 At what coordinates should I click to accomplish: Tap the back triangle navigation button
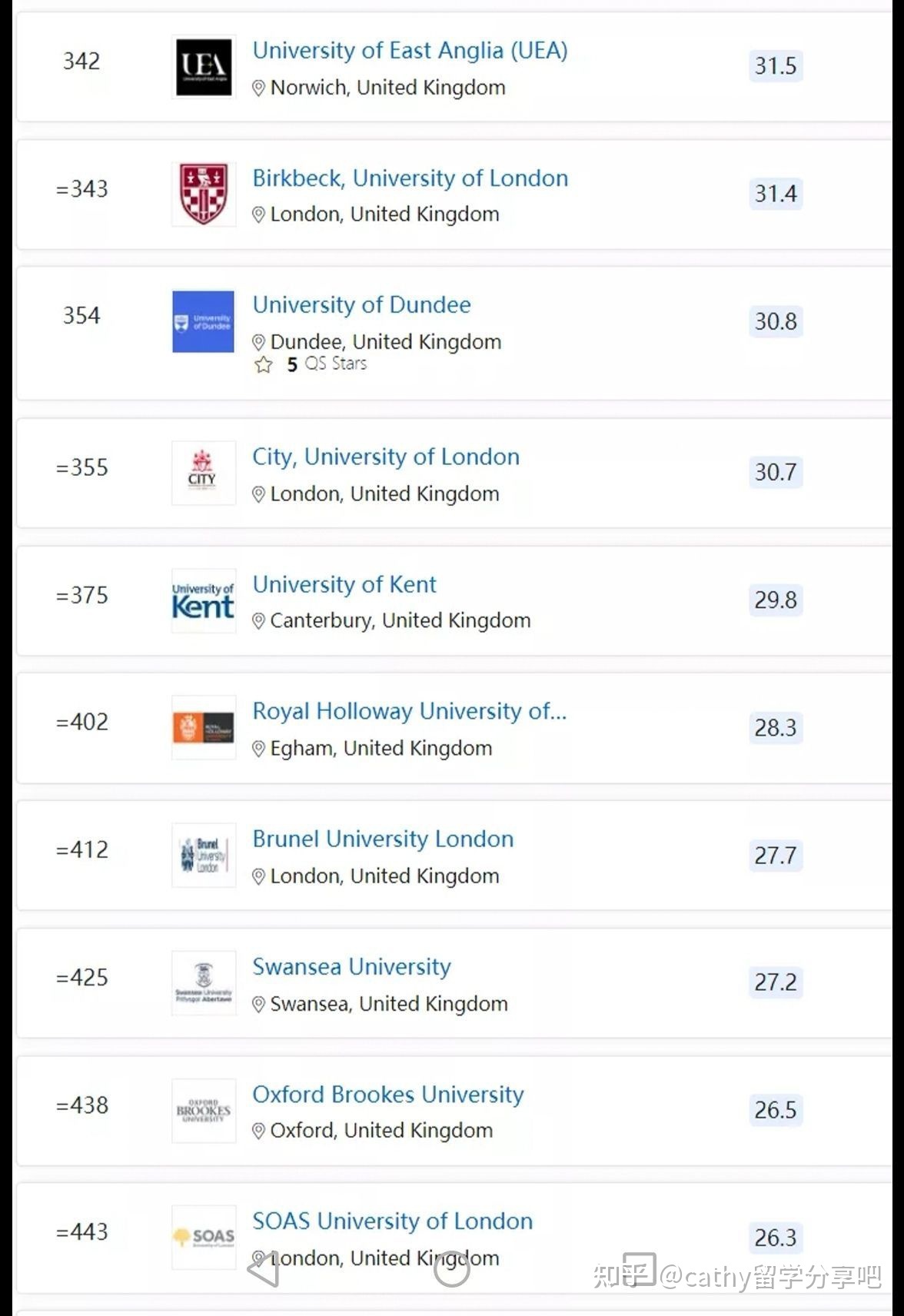[x=264, y=1269]
